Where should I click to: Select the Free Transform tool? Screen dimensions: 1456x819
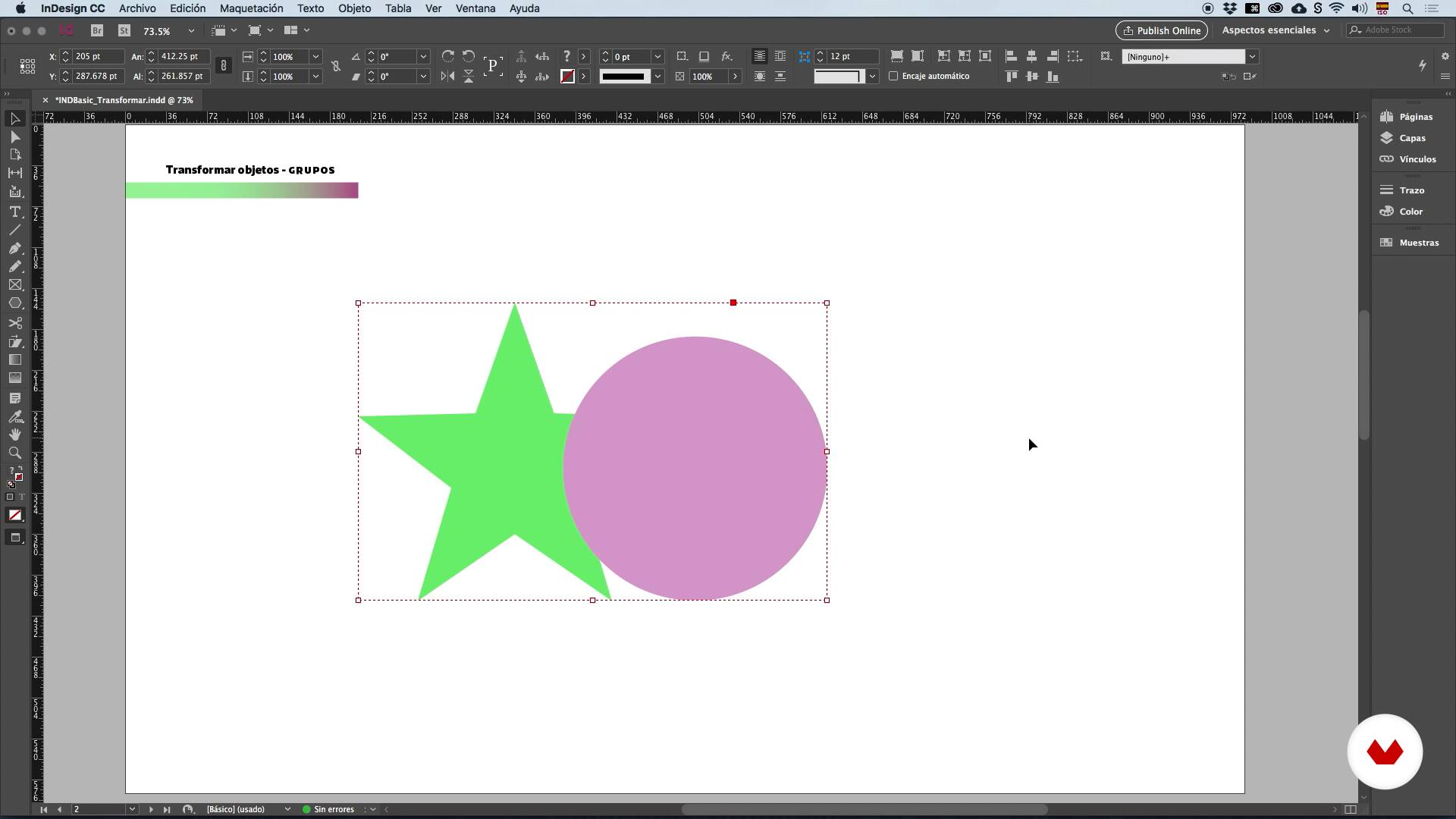[x=14, y=342]
